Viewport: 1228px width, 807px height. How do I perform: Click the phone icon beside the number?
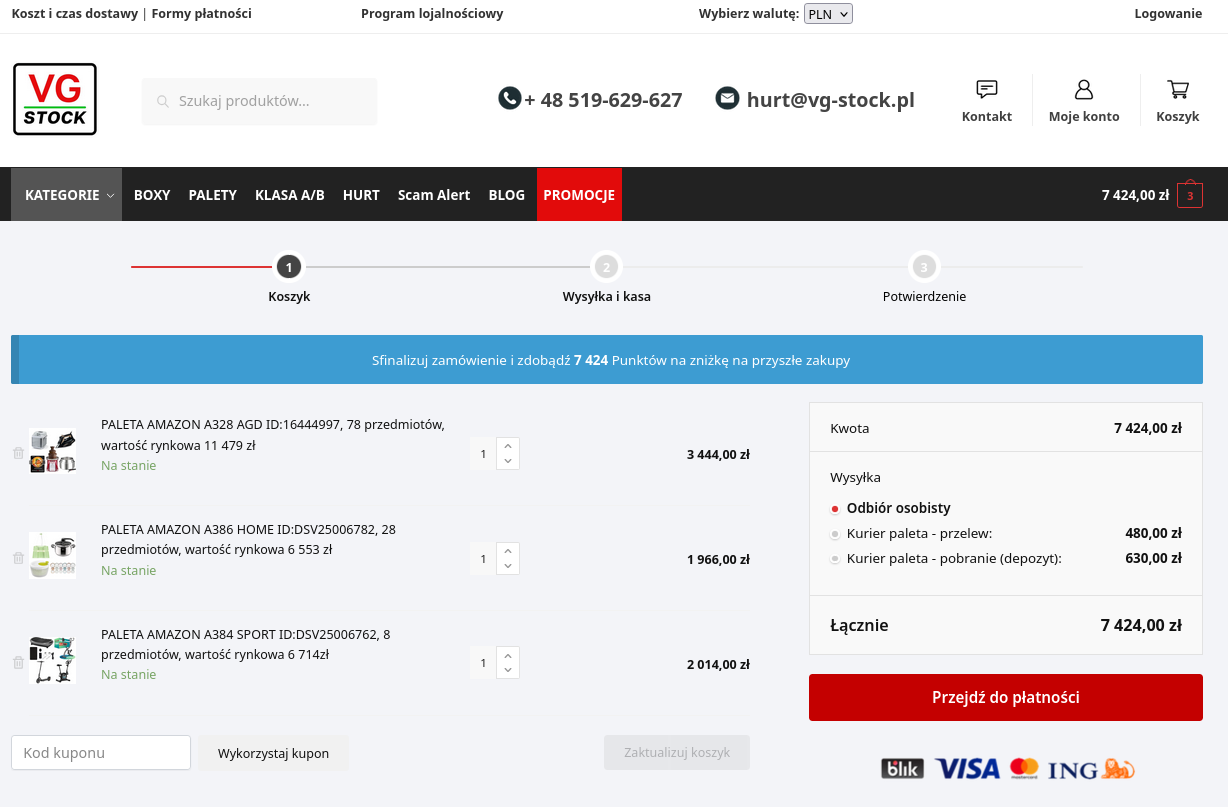pyautogui.click(x=510, y=98)
